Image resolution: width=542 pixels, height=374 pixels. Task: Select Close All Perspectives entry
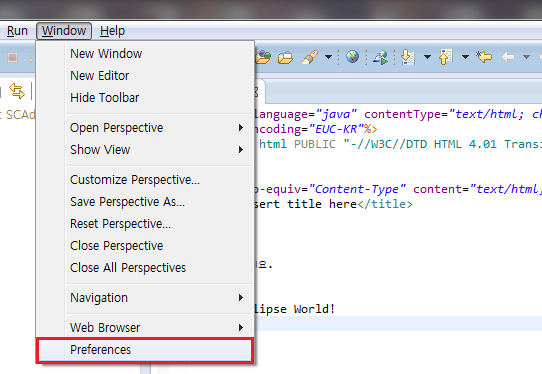coord(145,268)
